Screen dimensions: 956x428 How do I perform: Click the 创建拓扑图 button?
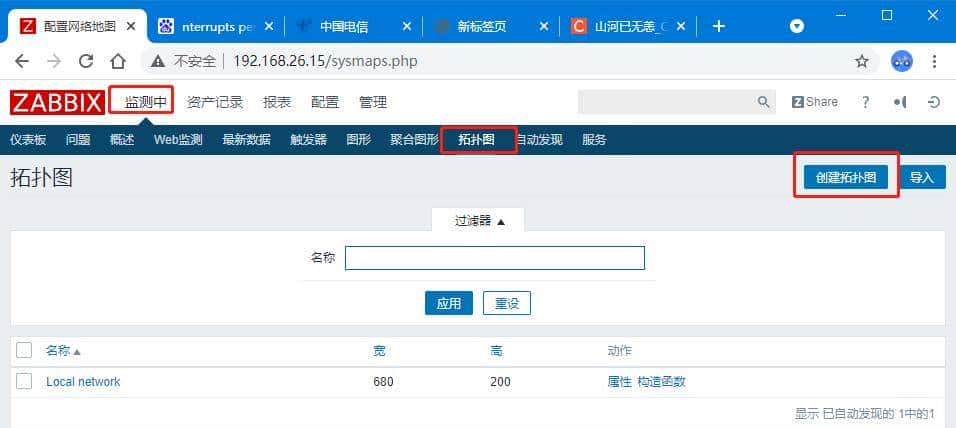coord(846,177)
